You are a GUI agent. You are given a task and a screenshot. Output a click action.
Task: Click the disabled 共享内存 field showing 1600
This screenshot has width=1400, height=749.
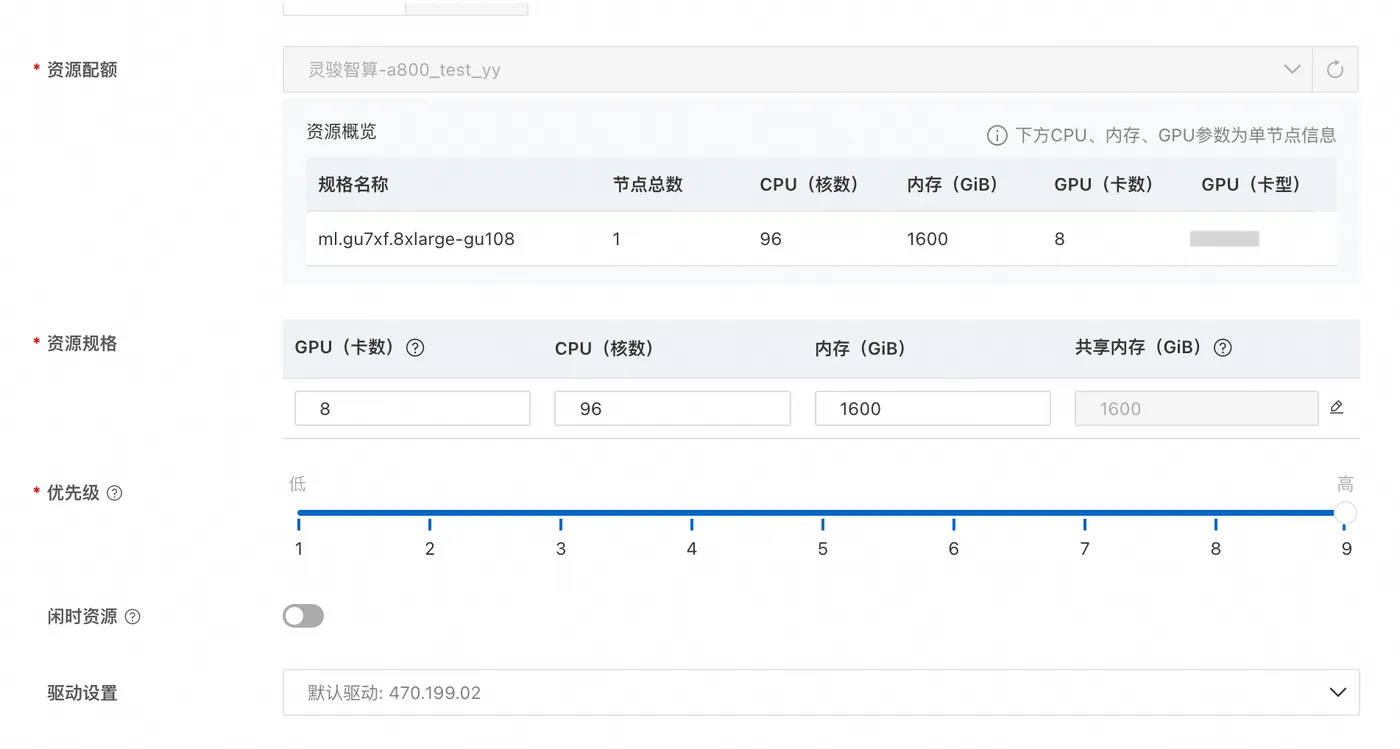coord(1196,408)
